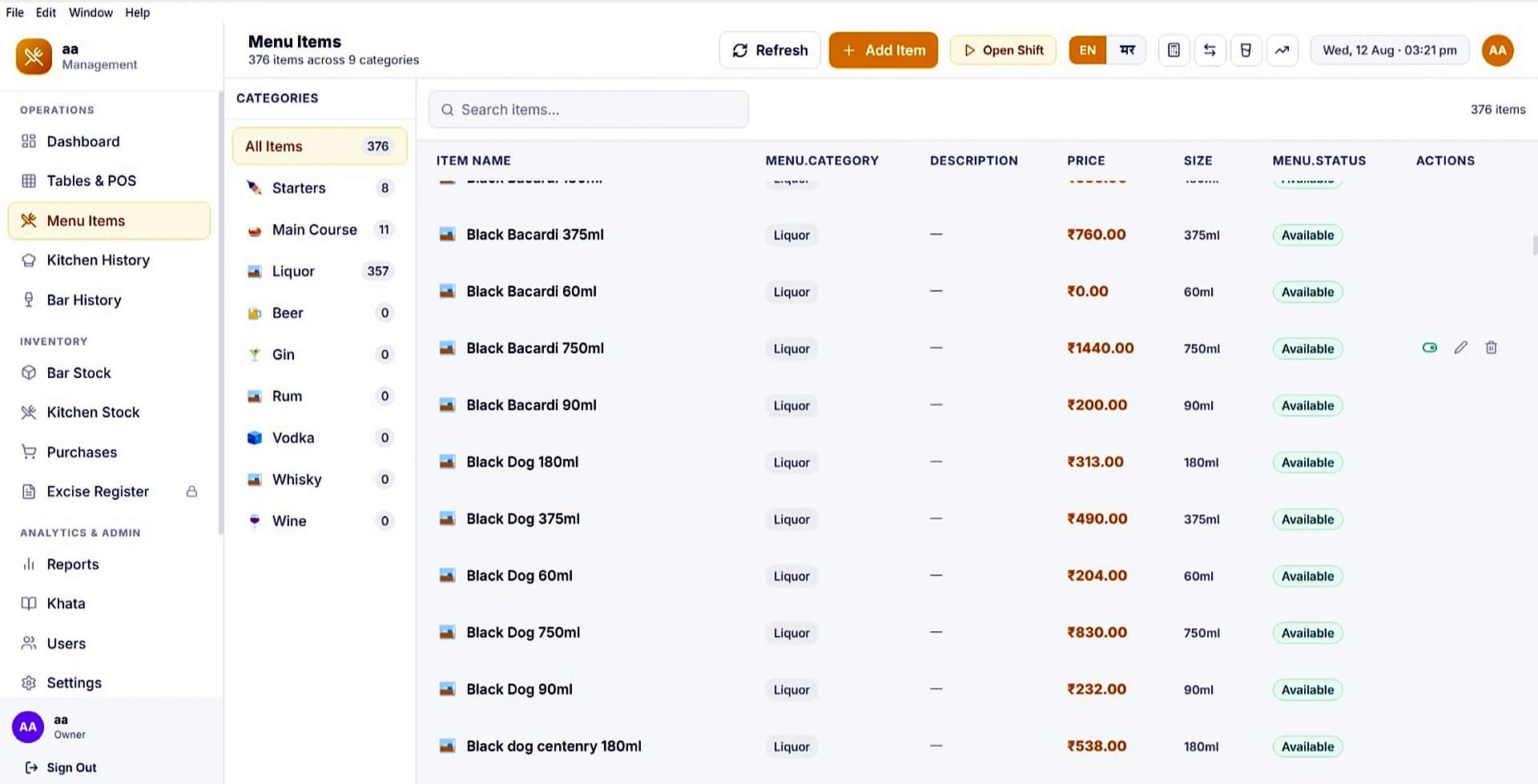Viewport: 1538px width, 784px height.
Task: Open Kitchen History
Action: tap(109, 259)
